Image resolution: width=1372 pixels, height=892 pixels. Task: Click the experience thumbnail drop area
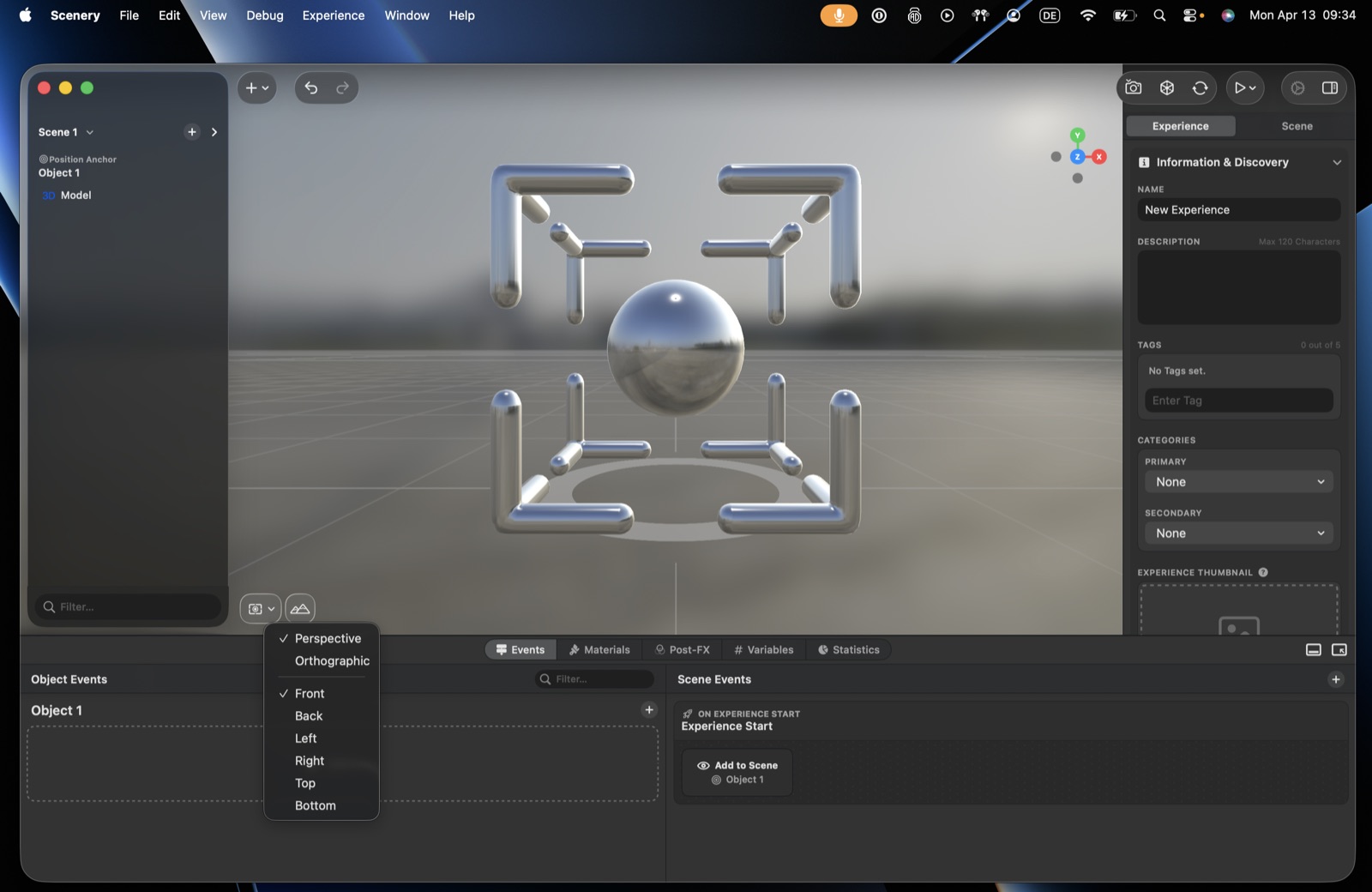(1239, 611)
